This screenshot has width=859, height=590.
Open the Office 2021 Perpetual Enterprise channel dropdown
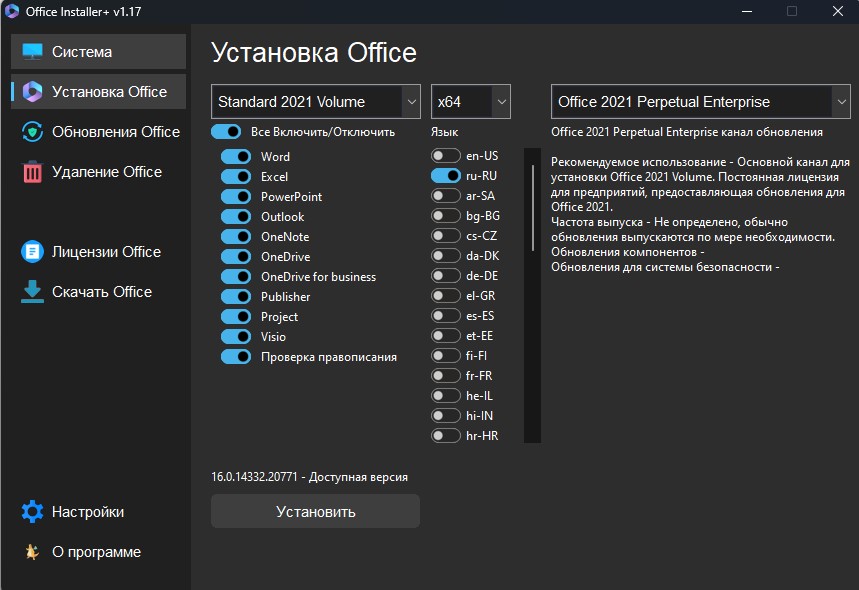(x=701, y=101)
